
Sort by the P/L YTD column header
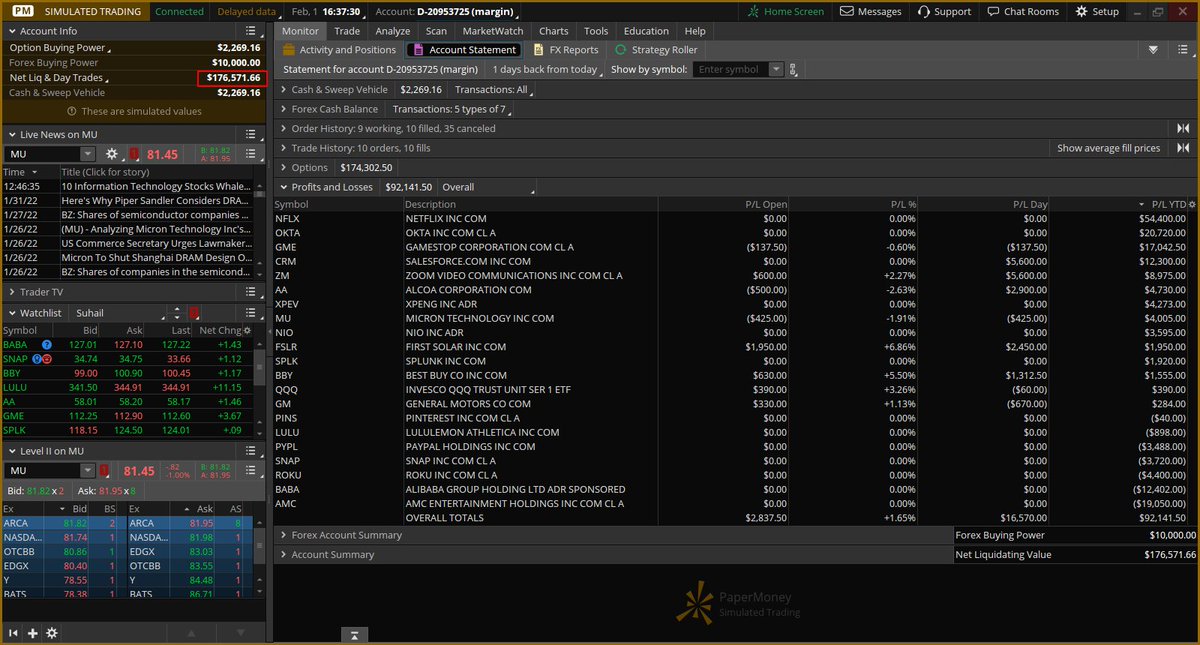click(1168, 204)
